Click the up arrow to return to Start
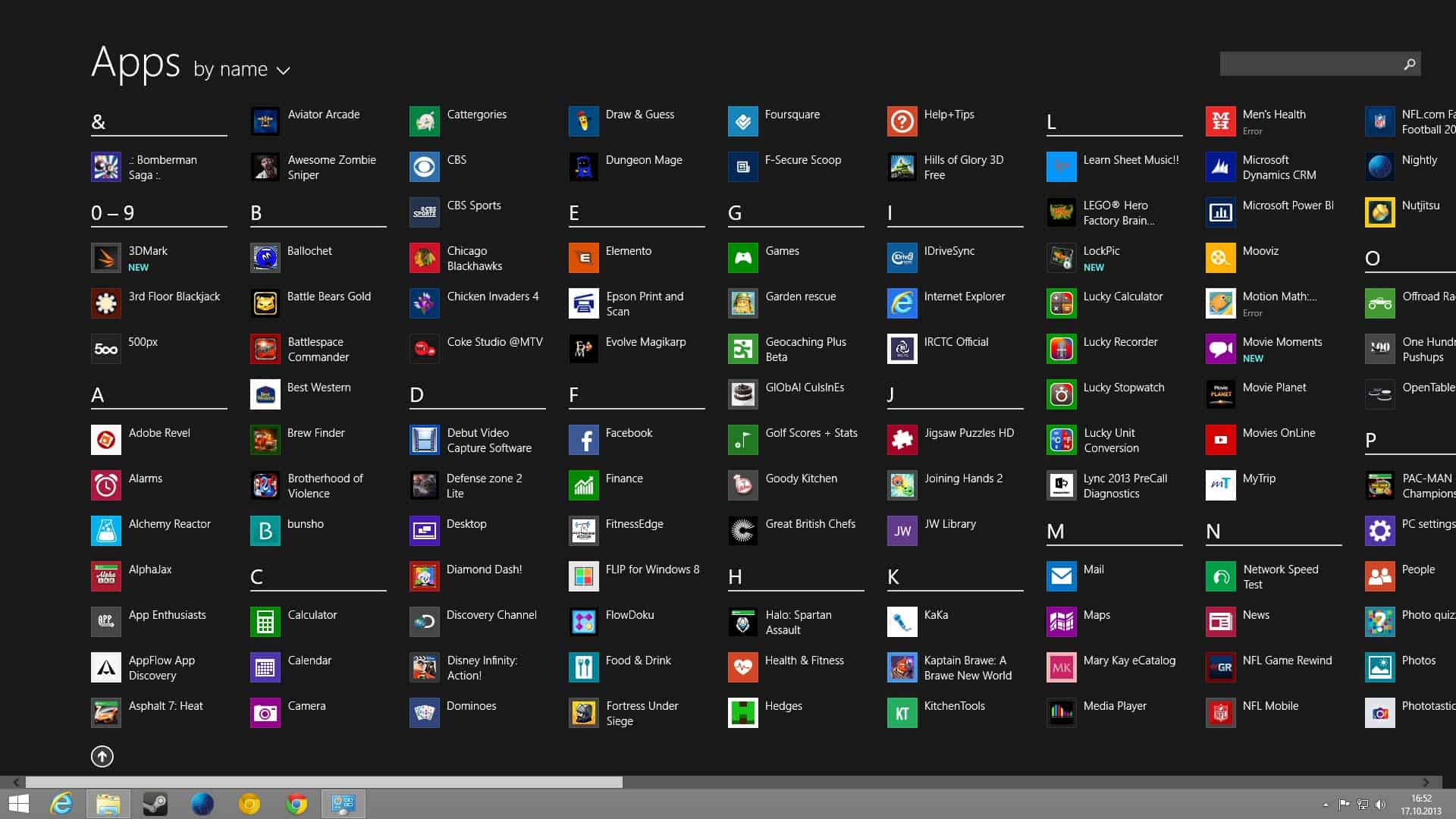Image resolution: width=1456 pixels, height=819 pixels. coord(102,756)
